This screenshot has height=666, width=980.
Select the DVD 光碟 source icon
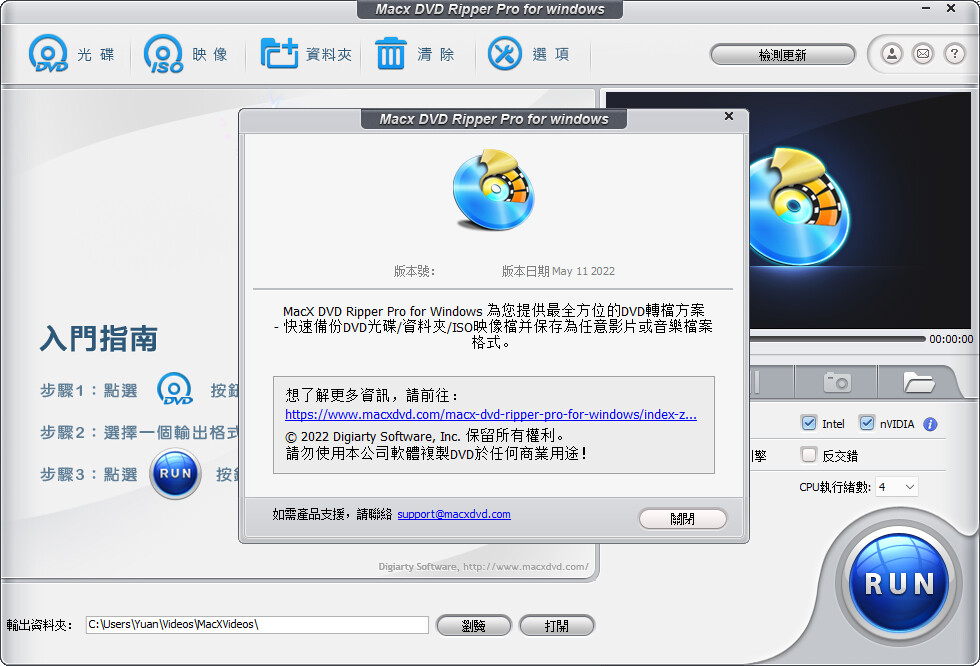pos(47,53)
